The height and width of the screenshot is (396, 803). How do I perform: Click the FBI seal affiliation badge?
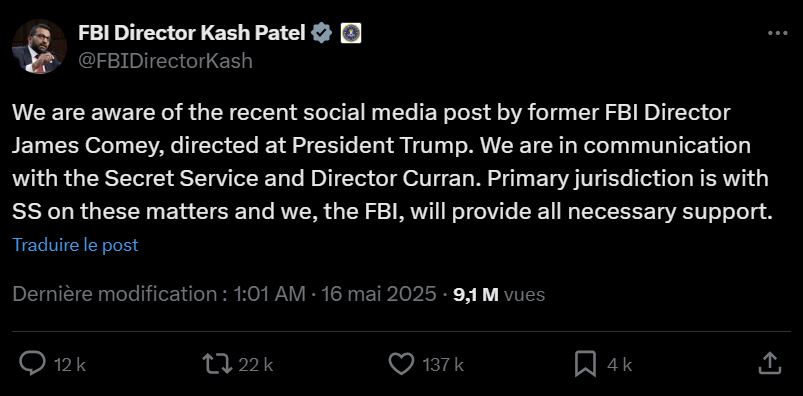click(x=351, y=33)
